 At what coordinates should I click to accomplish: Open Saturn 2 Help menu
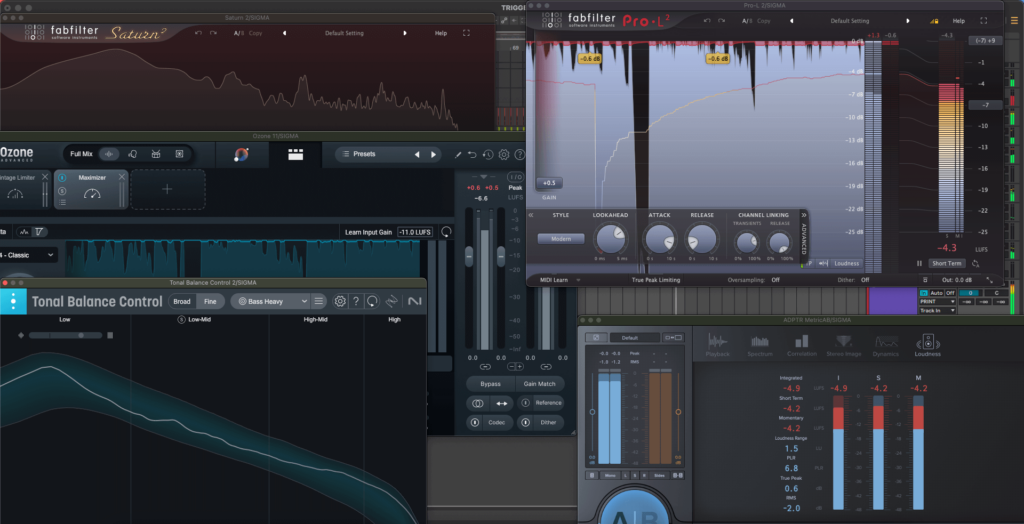click(x=441, y=33)
